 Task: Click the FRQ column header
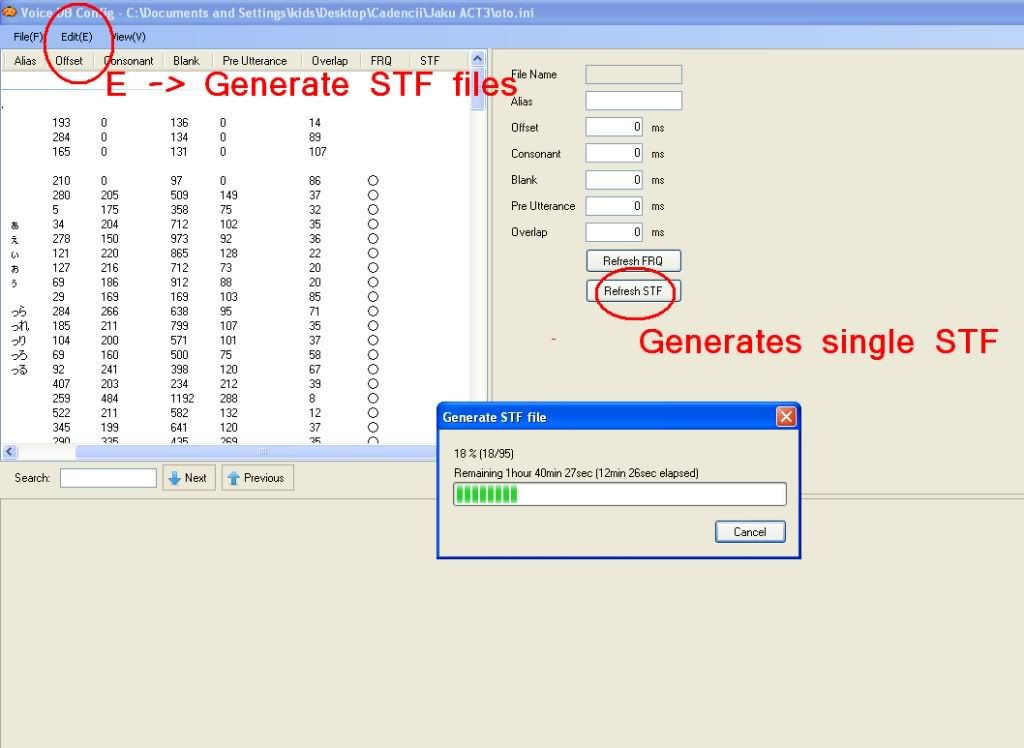(381, 61)
